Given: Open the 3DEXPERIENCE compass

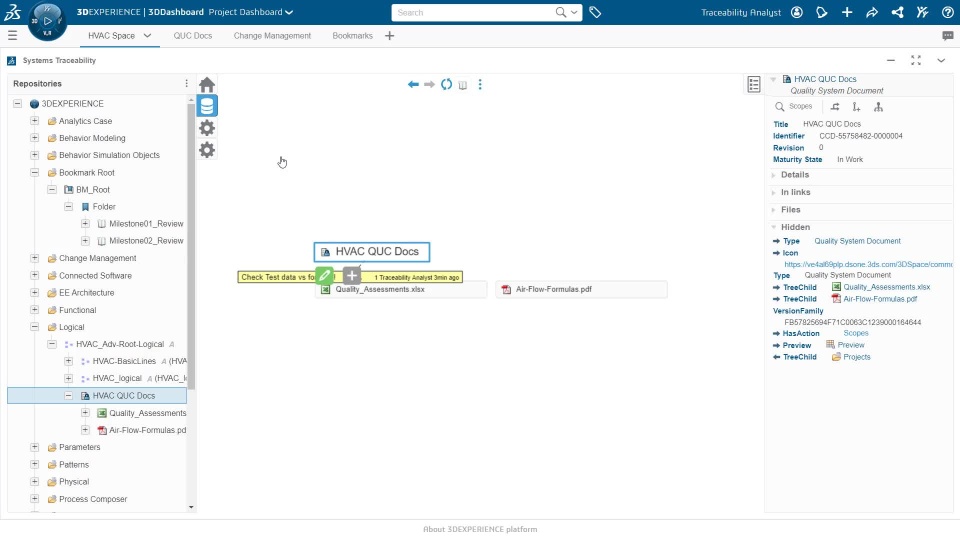Looking at the screenshot, I should tap(47, 21).
